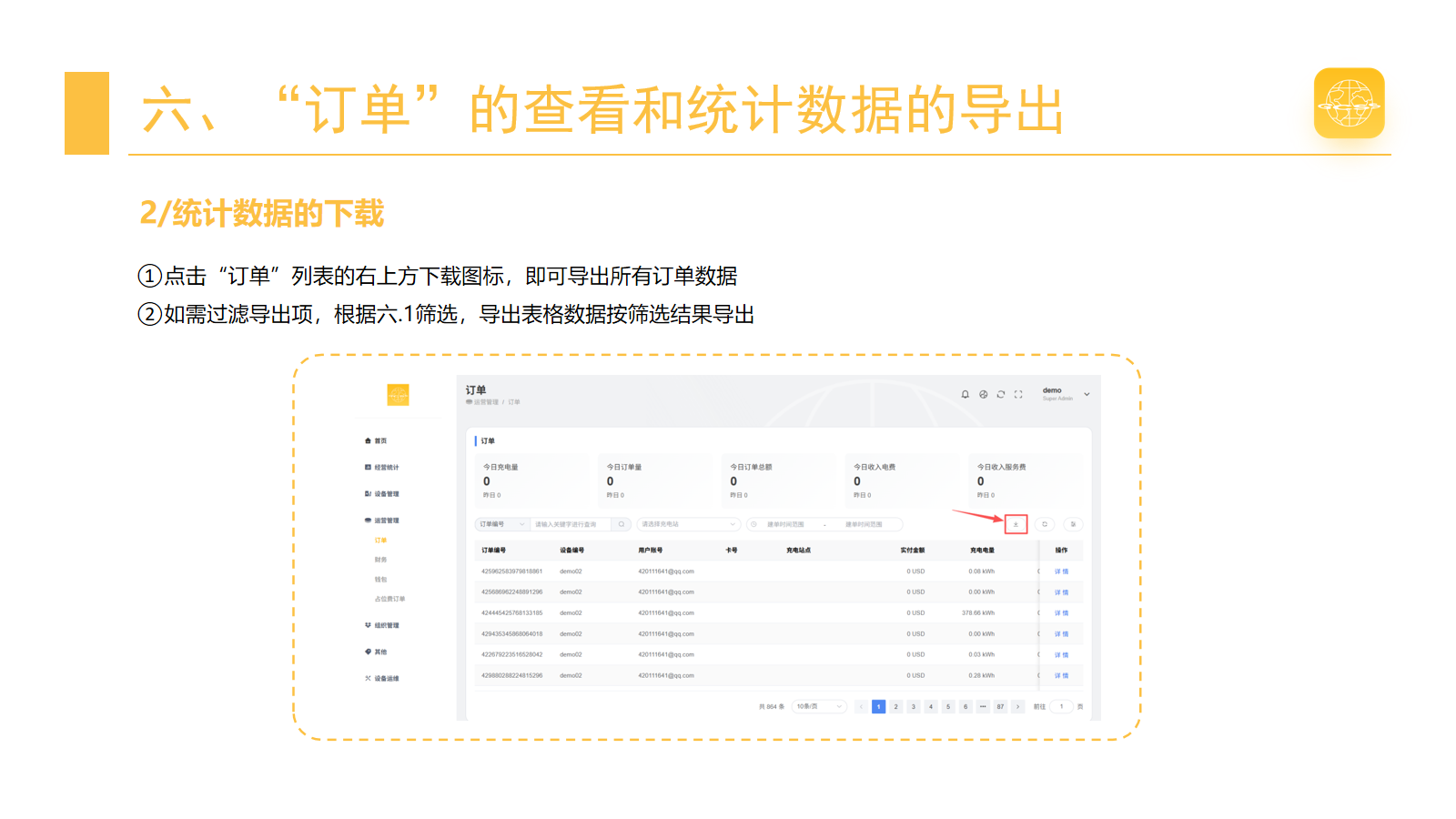1456x819 pixels.
Task: Click the refresh icon beside the download button
Action: [1045, 524]
